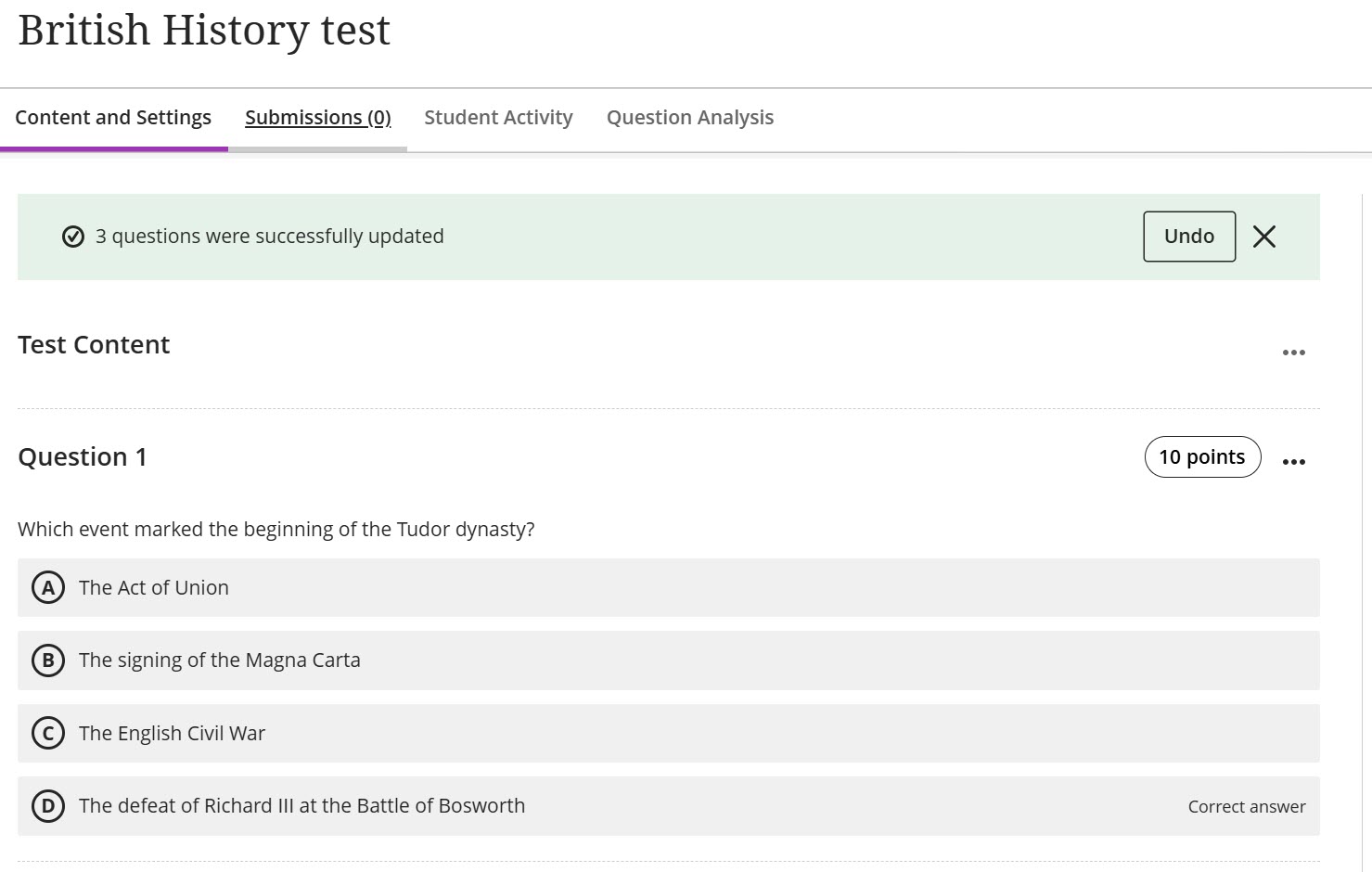Click the Tudor dynasty question text
The height and width of the screenshot is (872, 1372).
pyautogui.click(x=276, y=529)
